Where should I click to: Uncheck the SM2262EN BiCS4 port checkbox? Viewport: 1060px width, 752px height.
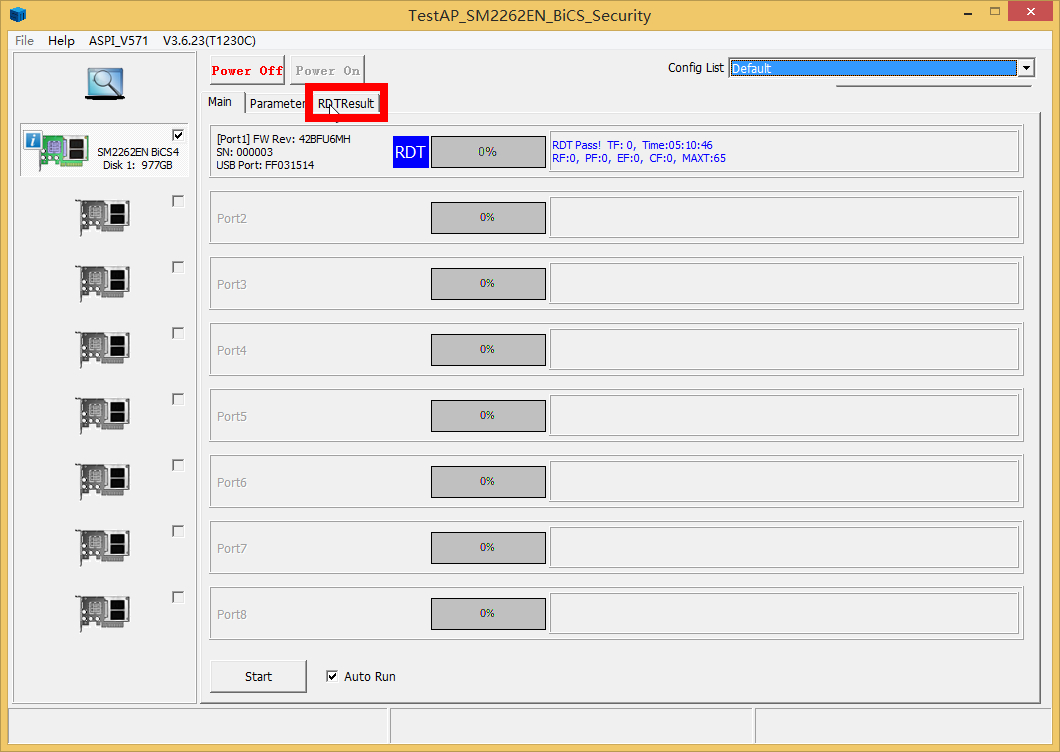coord(178,135)
